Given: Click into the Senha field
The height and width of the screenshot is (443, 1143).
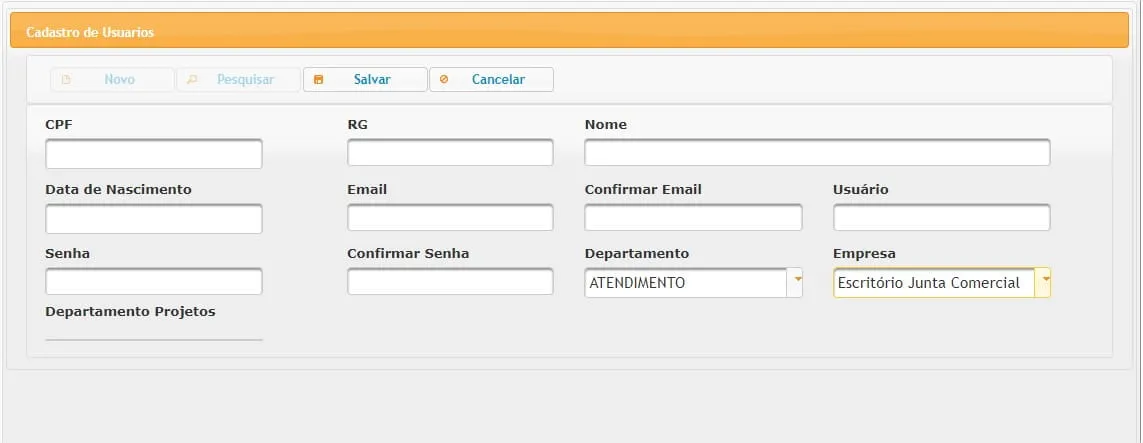Looking at the screenshot, I should tap(154, 282).
